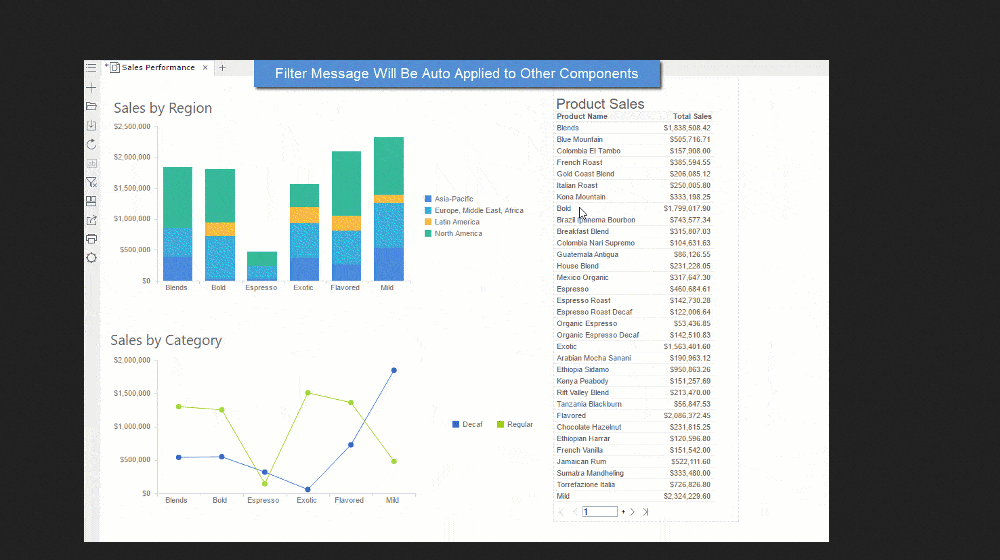
Task: Click the Asia-Pacific legend color swatch
Action: click(428, 199)
